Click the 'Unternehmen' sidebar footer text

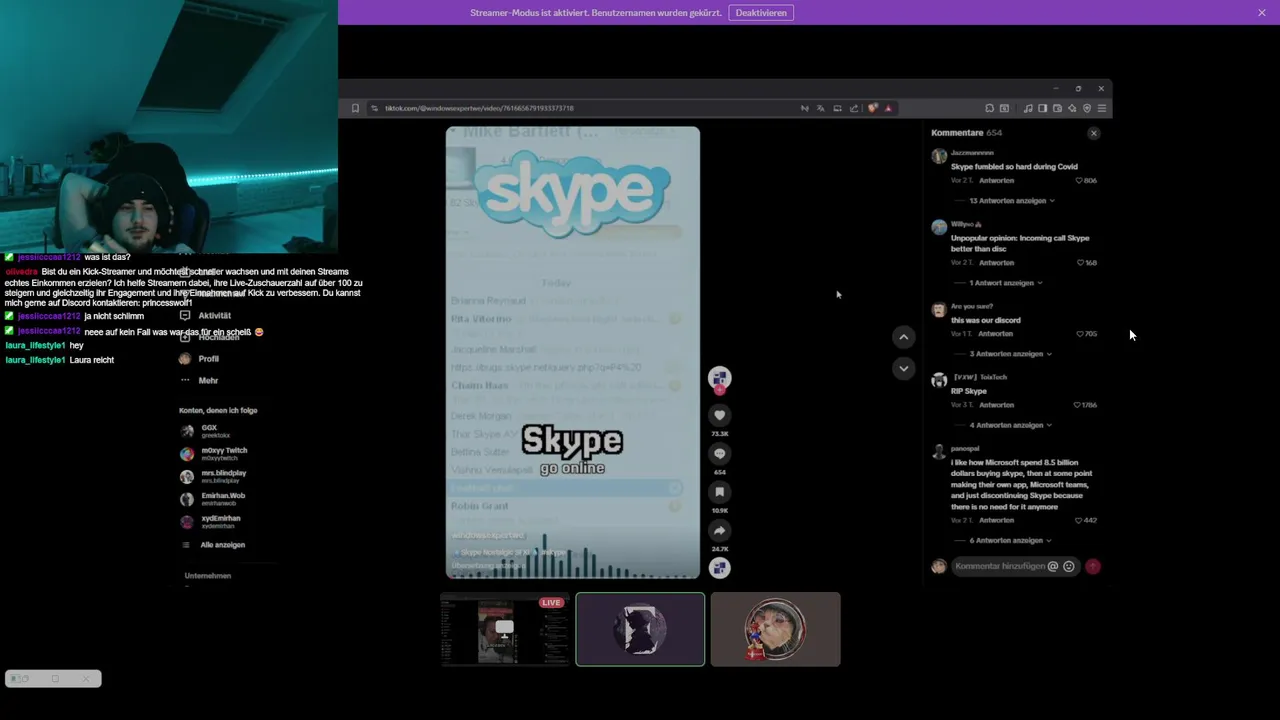pos(207,576)
